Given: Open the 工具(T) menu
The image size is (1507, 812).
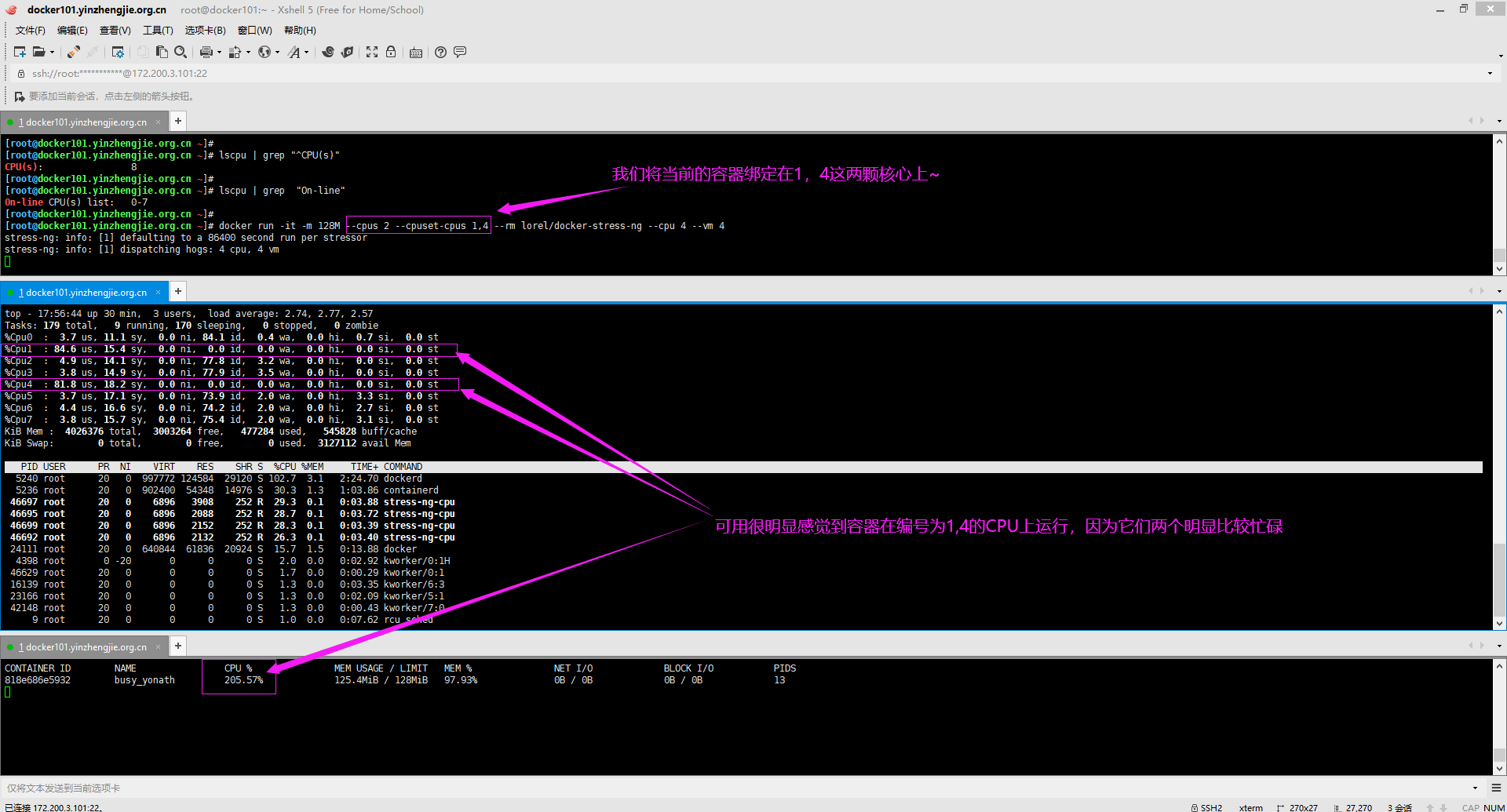Looking at the screenshot, I should pyautogui.click(x=157, y=31).
